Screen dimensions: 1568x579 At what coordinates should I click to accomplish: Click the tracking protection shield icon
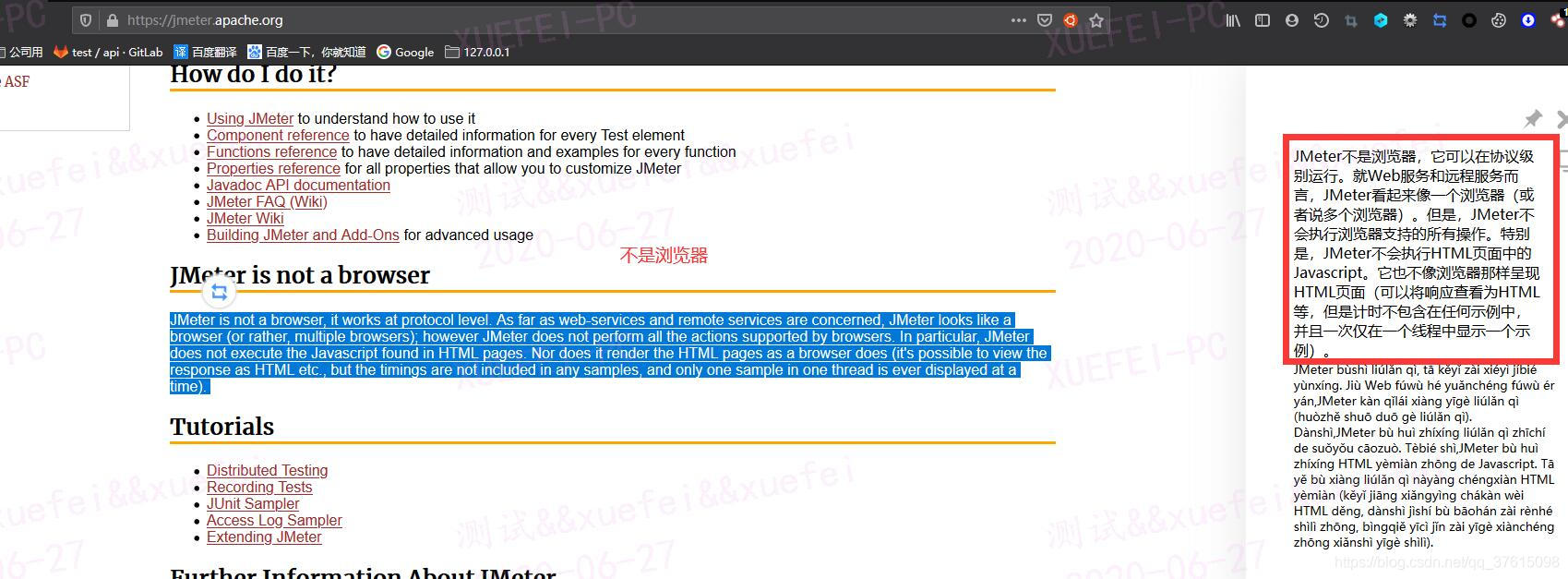[86, 20]
